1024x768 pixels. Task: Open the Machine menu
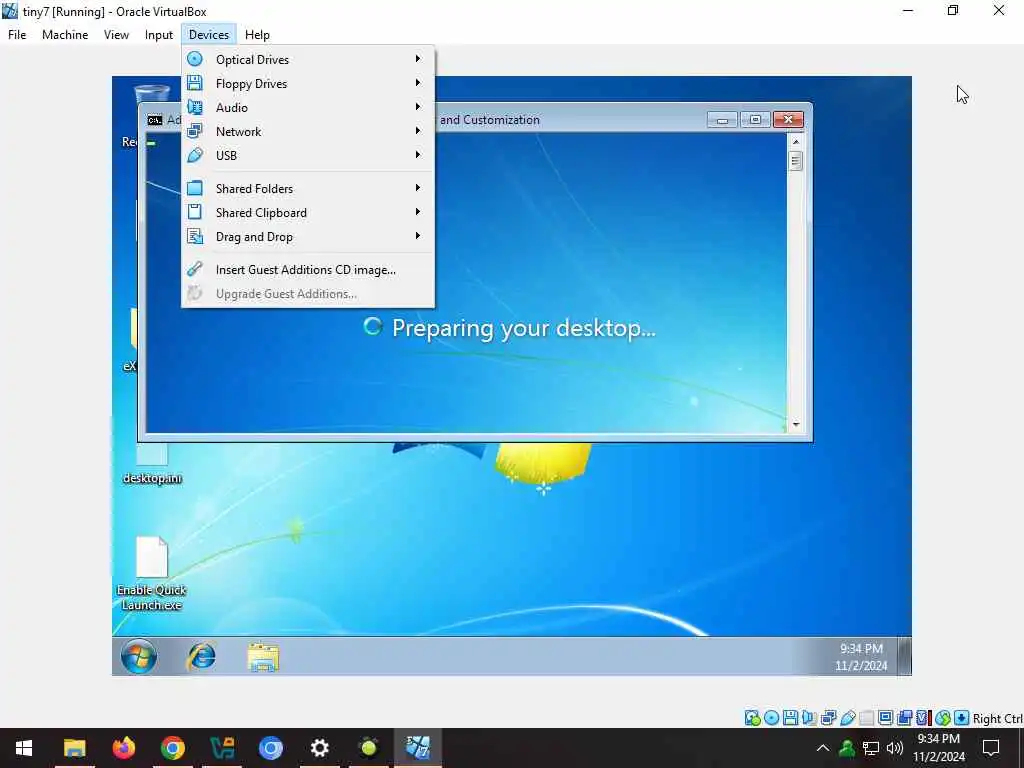[x=65, y=35]
